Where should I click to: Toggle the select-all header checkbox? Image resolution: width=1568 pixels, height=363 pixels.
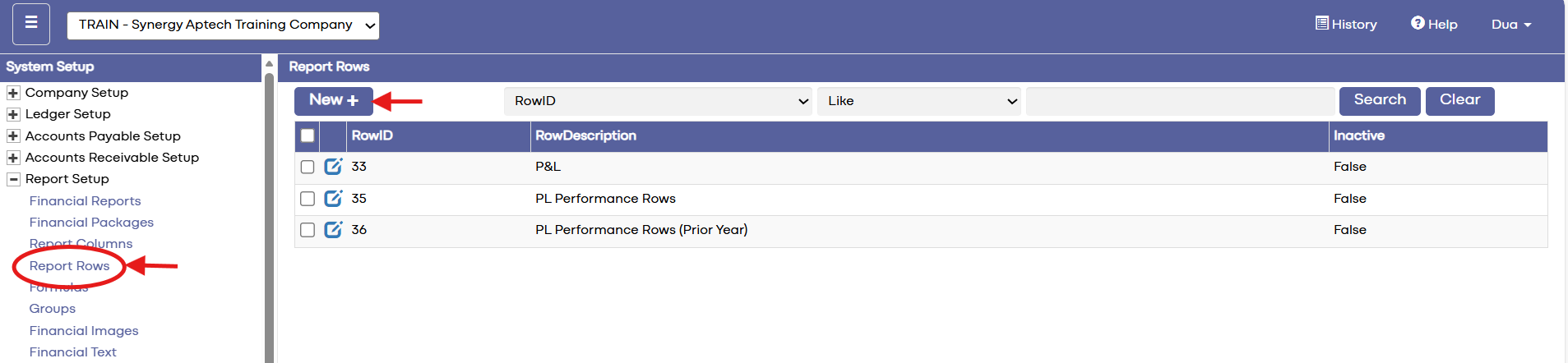(308, 136)
